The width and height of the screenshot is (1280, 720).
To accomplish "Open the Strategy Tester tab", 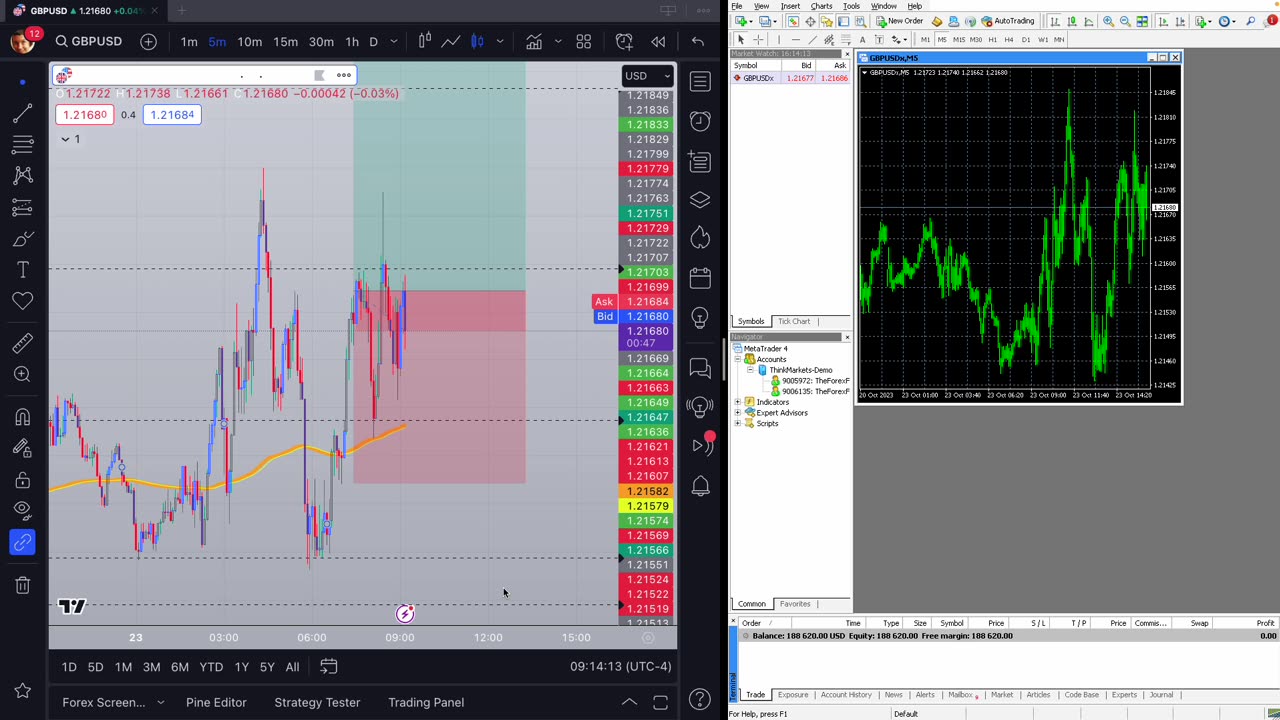I will point(317,702).
